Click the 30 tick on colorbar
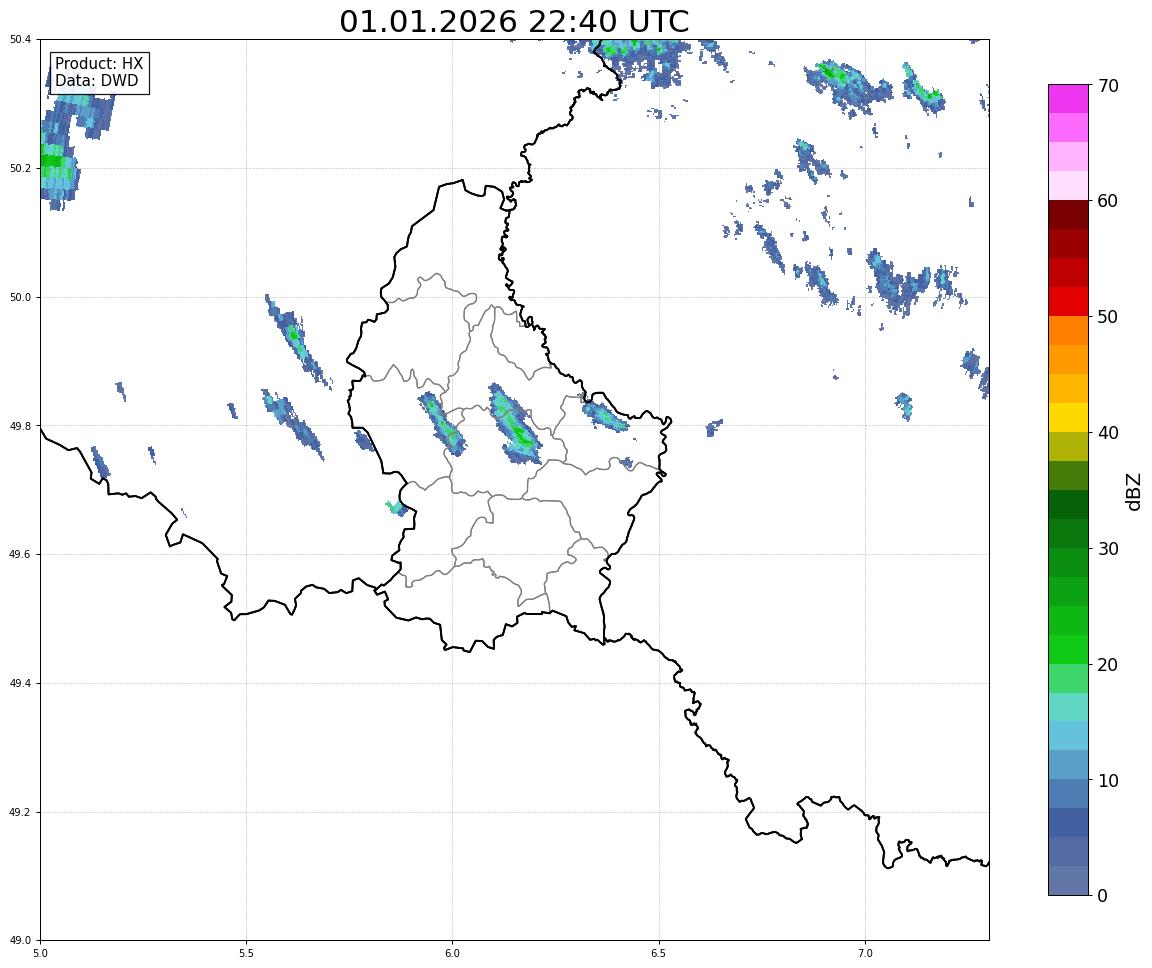This screenshot has height=968, width=1152. pos(1108,549)
